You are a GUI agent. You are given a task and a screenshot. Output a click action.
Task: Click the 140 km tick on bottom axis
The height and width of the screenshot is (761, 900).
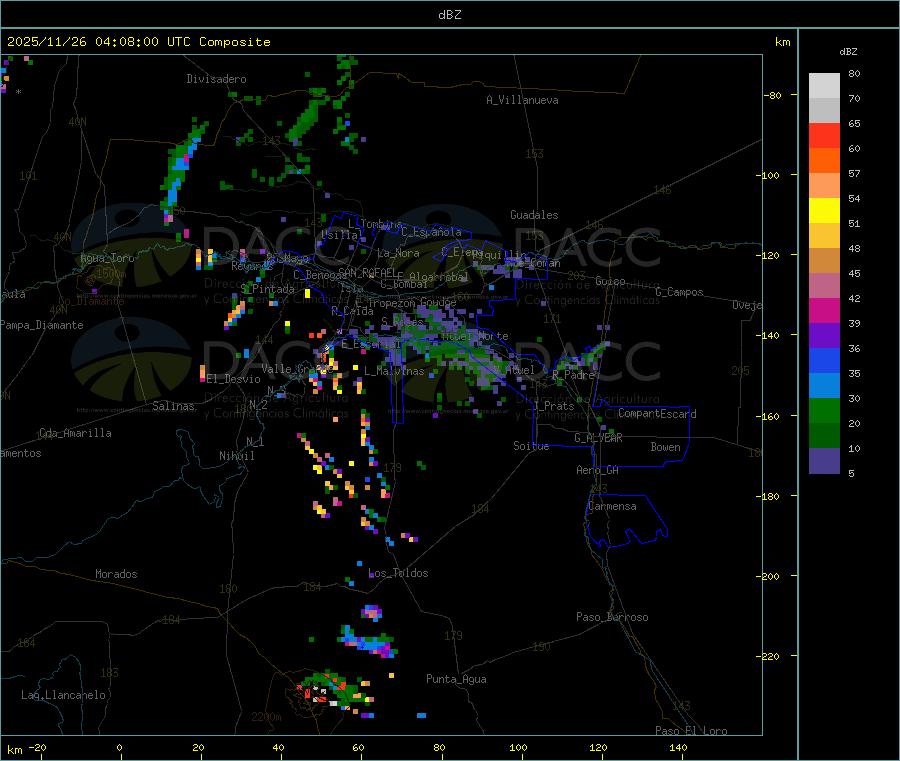(678, 747)
